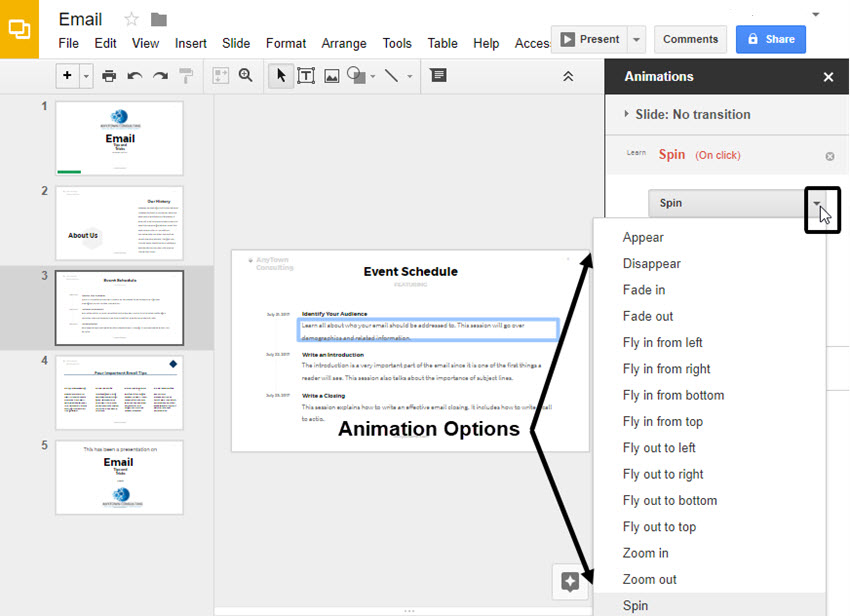This screenshot has width=850, height=616.
Task: Open the Shape tool
Action: pos(356,75)
